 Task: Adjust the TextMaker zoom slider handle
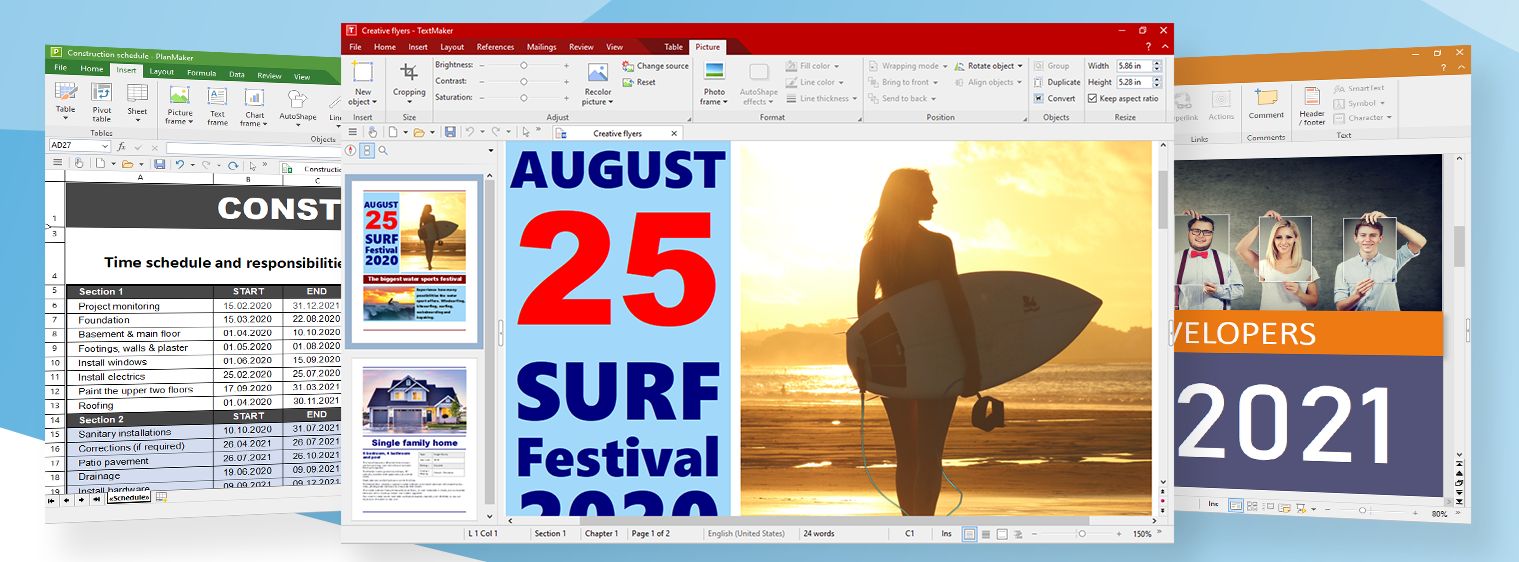1081,534
